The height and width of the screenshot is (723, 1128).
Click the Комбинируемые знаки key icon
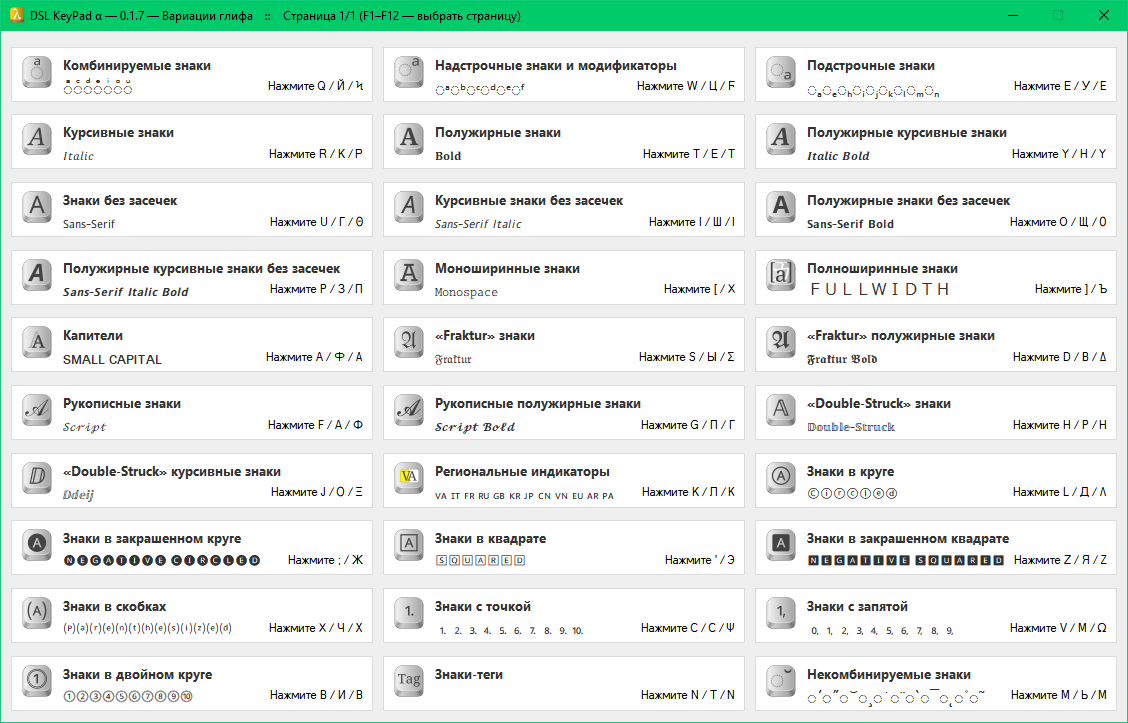pos(37,73)
